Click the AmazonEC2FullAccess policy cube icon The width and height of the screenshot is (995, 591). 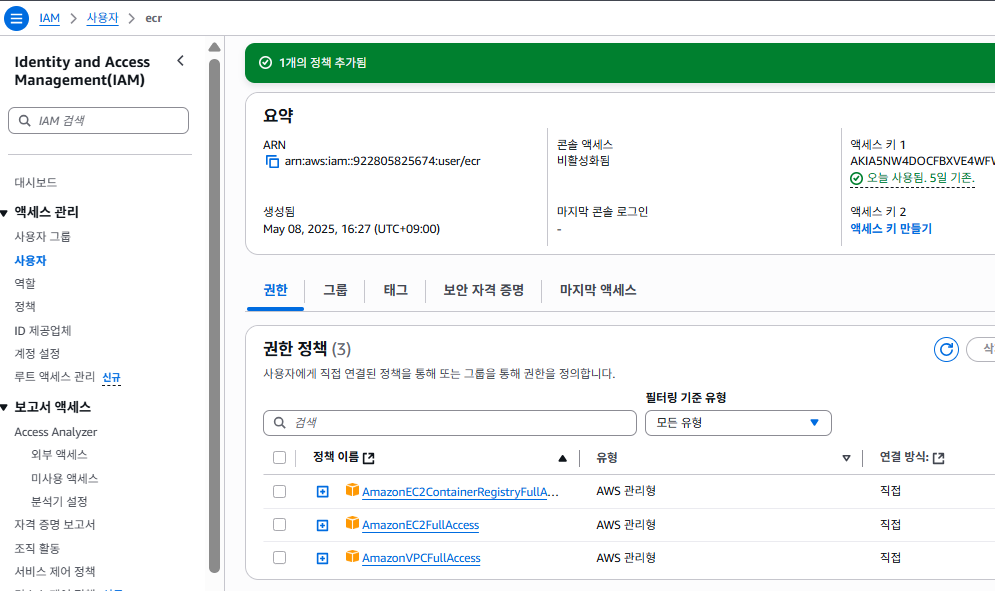[x=352, y=523]
